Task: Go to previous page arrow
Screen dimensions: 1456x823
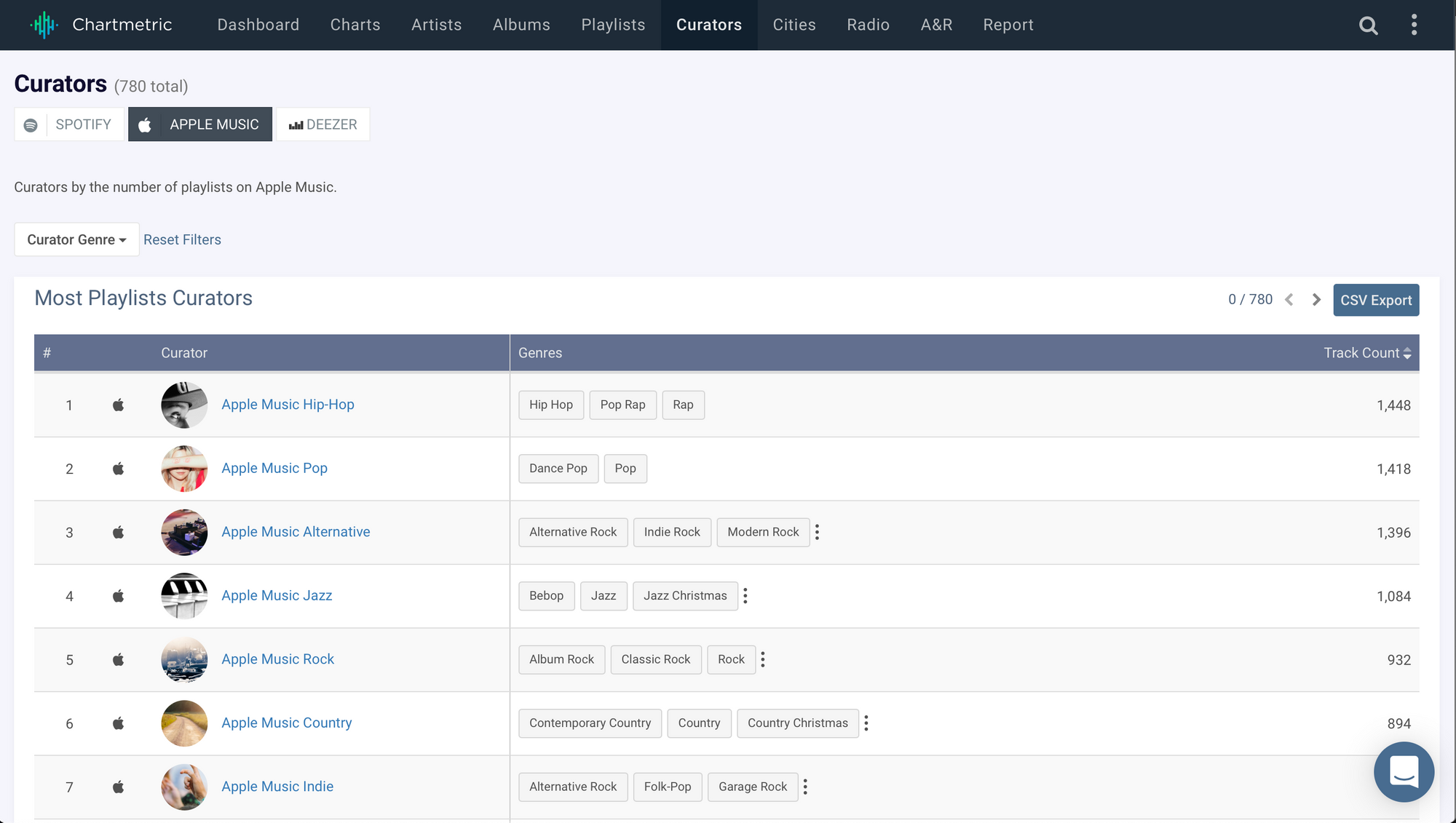Action: coord(1289,300)
